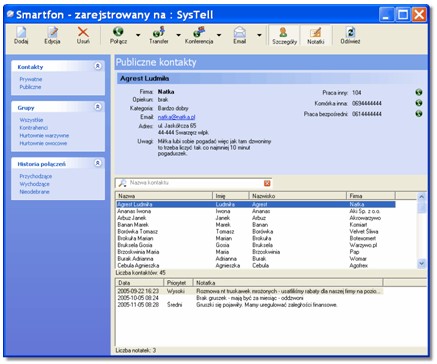The width and height of the screenshot is (437, 364).
Task: Collapse the Historia połączeń panel
Action: pyautogui.click(x=98, y=163)
